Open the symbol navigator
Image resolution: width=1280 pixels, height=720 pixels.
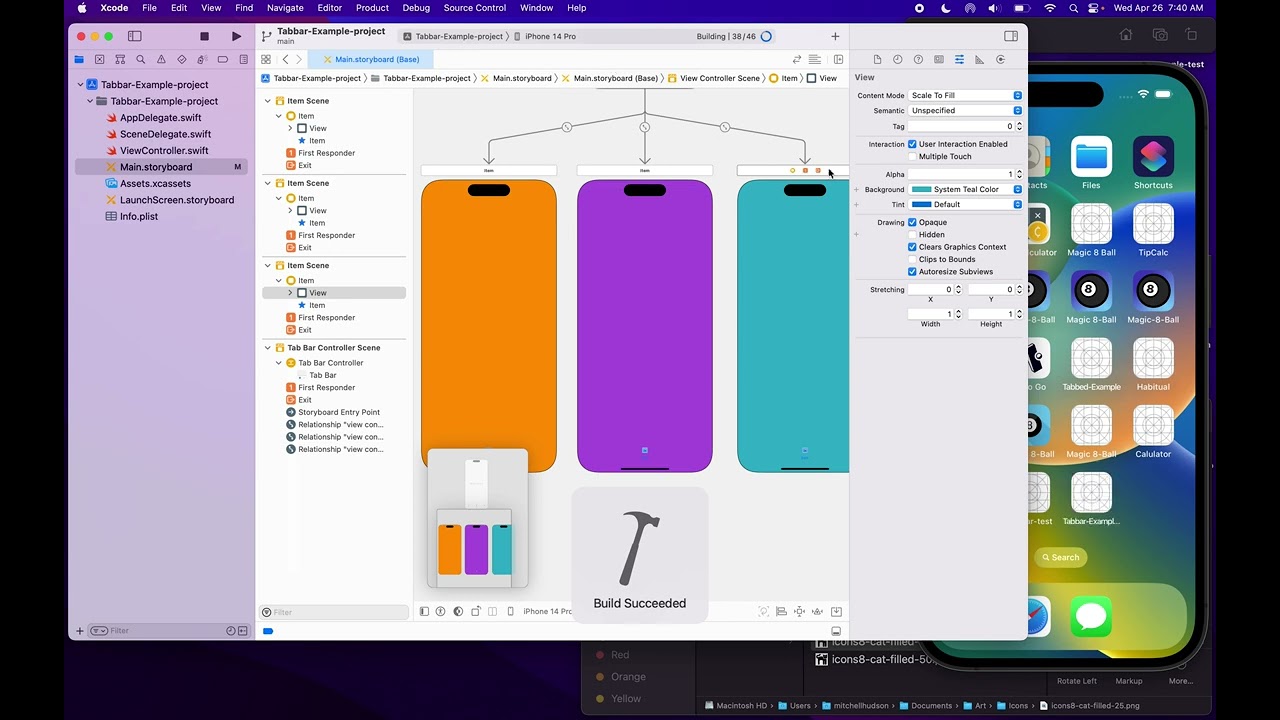120,60
